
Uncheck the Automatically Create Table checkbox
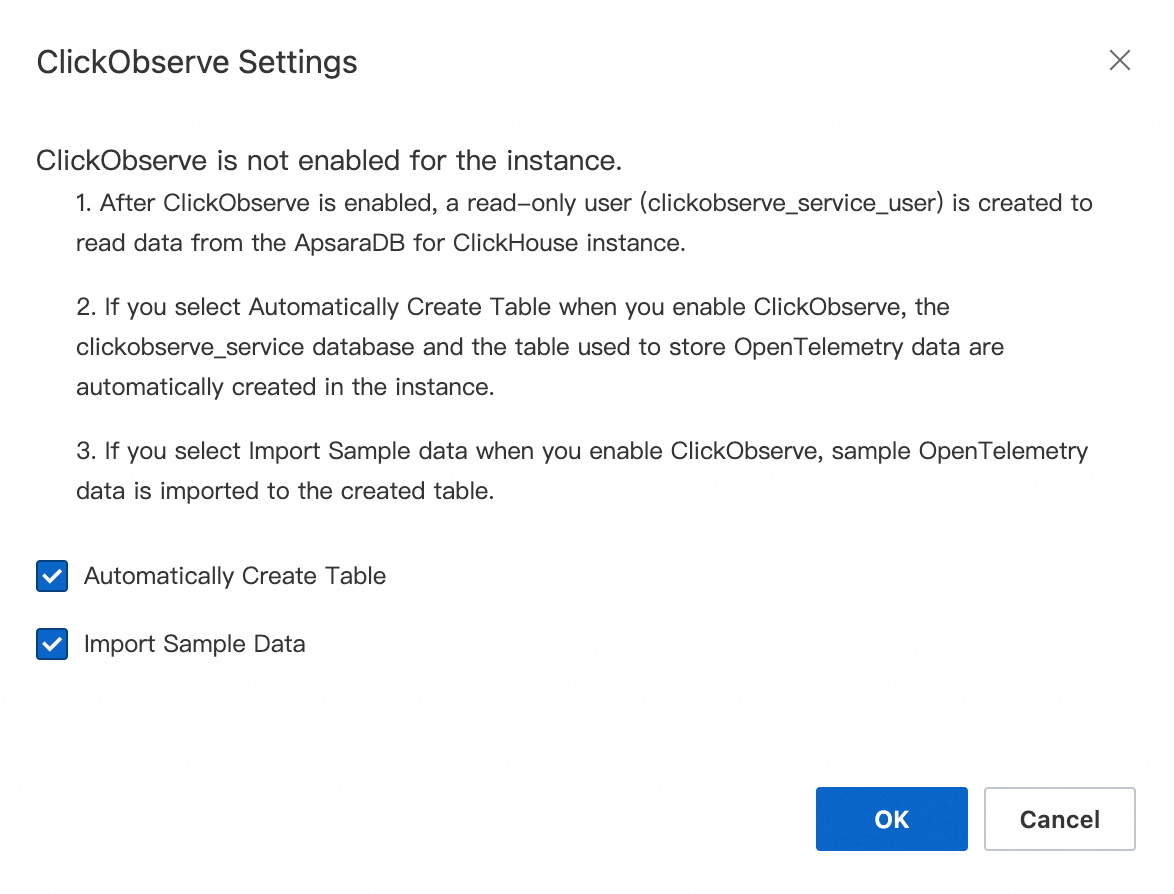pyautogui.click(x=52, y=577)
